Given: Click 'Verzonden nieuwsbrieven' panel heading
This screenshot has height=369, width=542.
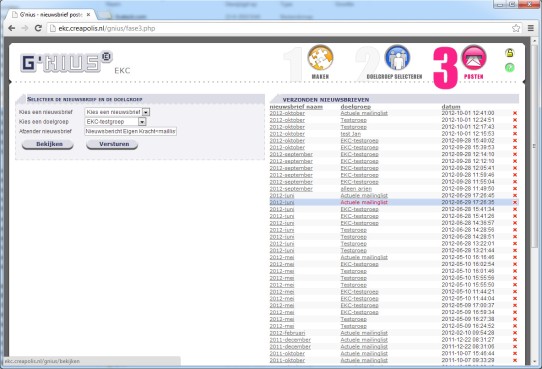Looking at the screenshot, I should (x=326, y=100).
